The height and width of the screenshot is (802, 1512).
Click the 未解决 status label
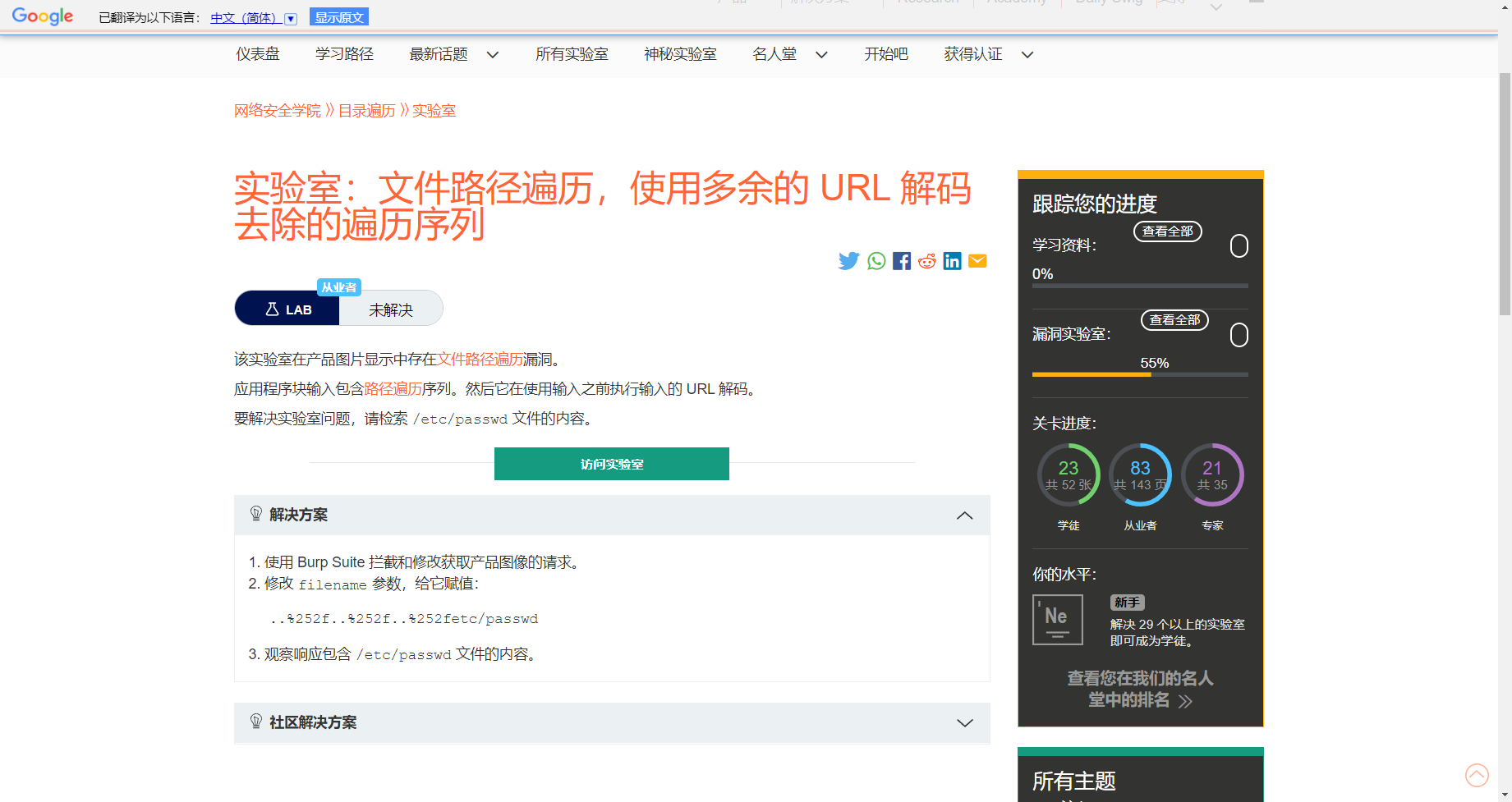(x=391, y=309)
